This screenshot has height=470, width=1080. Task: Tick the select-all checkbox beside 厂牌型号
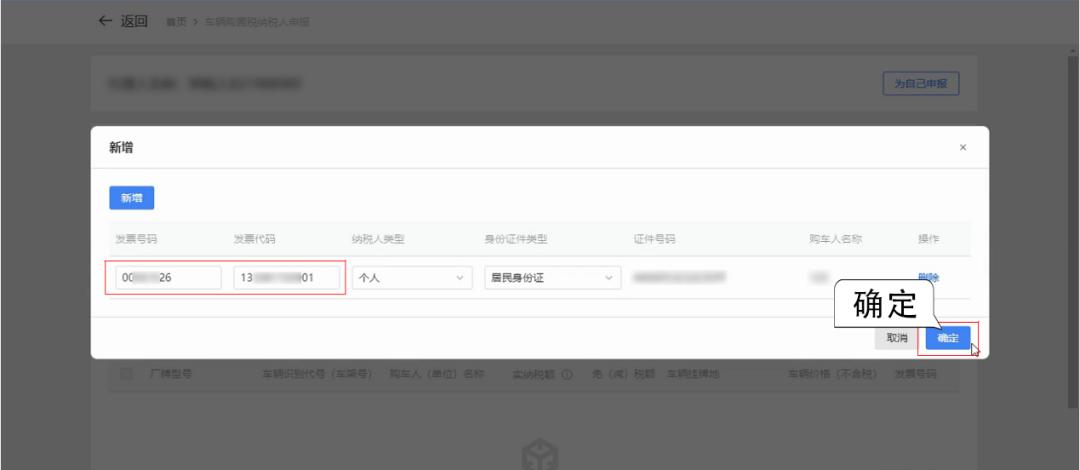click(126, 374)
